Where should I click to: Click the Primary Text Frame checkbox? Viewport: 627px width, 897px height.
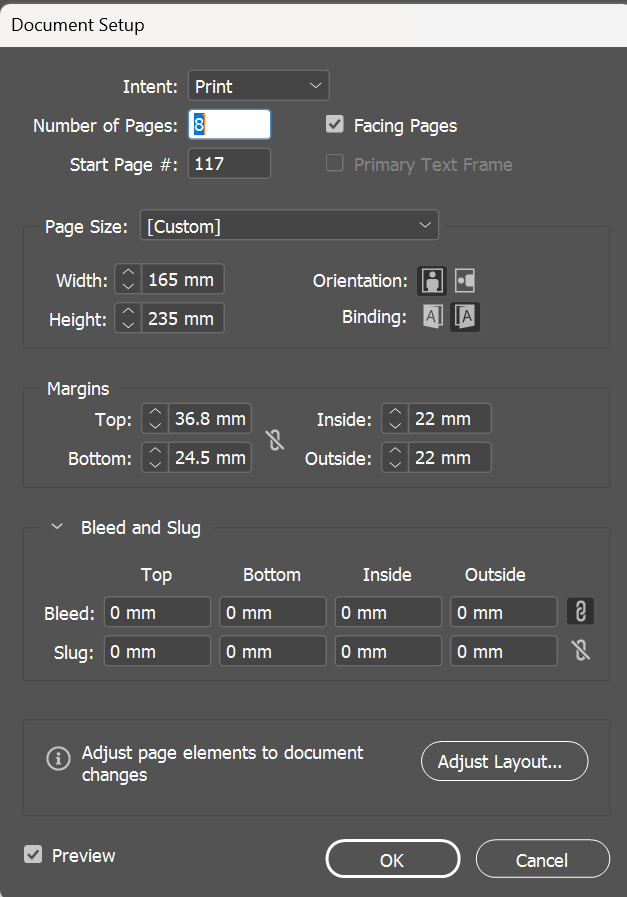pos(335,164)
